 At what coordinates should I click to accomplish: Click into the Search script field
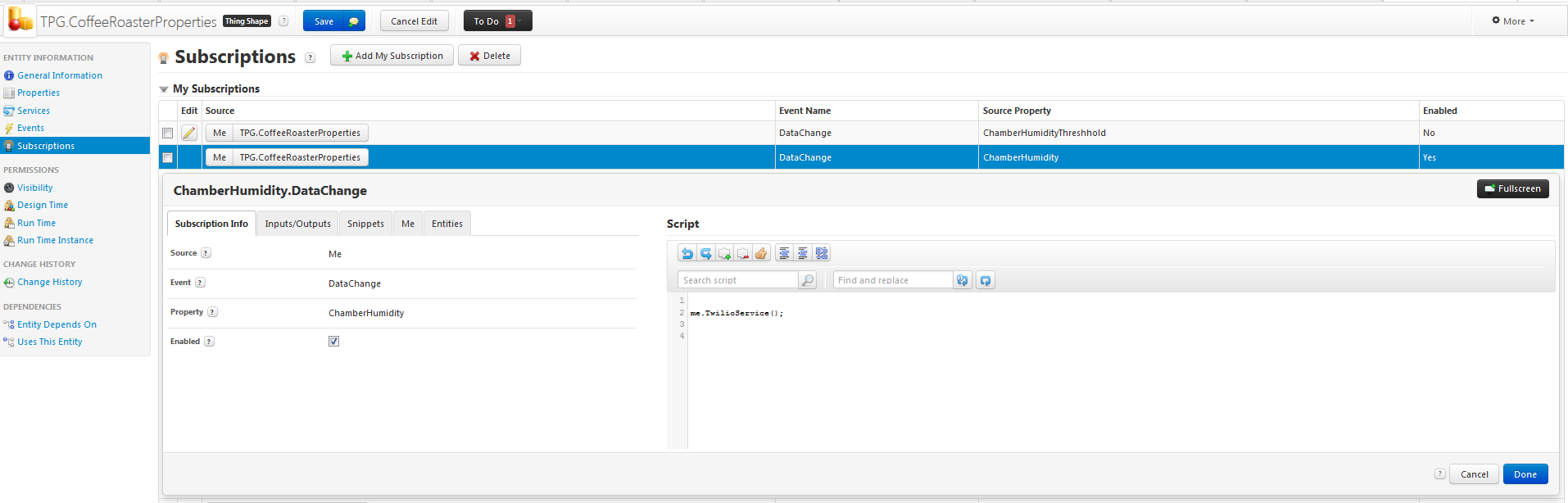click(x=738, y=280)
